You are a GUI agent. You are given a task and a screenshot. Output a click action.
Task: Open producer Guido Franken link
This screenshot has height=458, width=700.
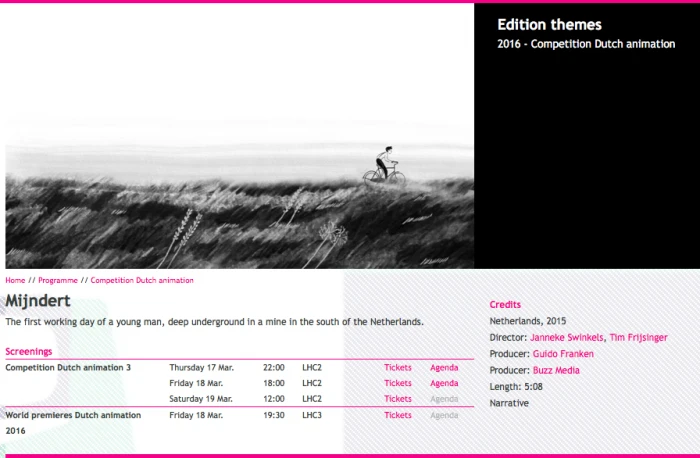coord(563,354)
